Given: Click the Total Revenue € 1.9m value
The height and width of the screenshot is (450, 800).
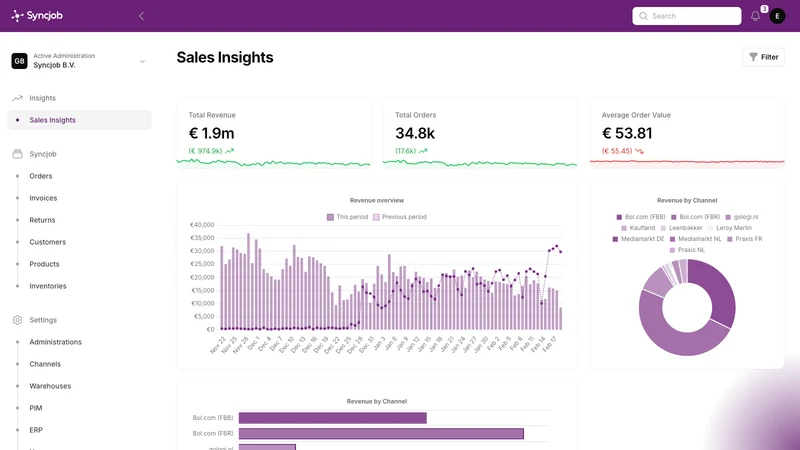Looking at the screenshot, I should click(x=211, y=133).
